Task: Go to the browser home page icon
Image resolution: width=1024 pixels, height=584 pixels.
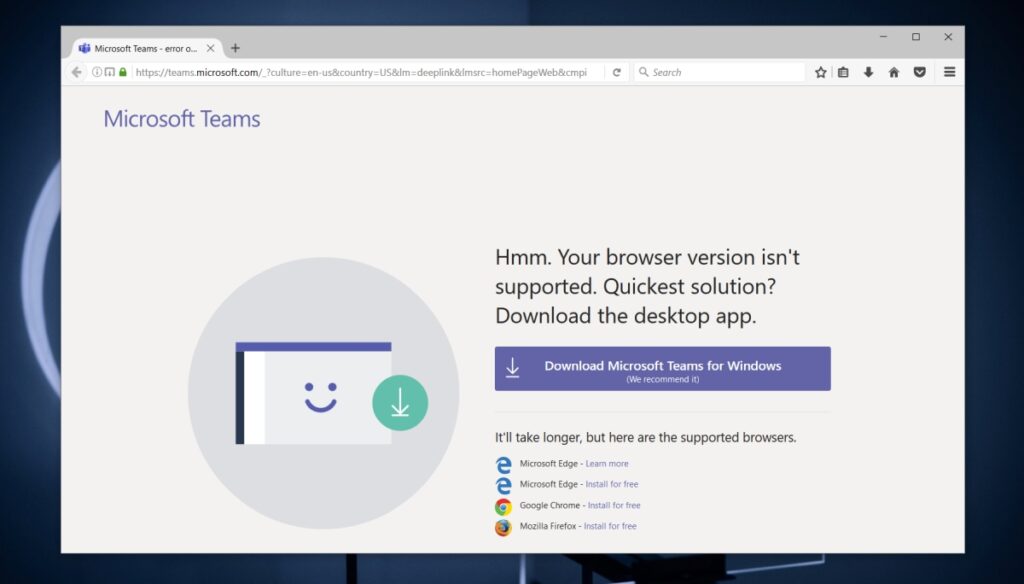Action: tap(893, 72)
